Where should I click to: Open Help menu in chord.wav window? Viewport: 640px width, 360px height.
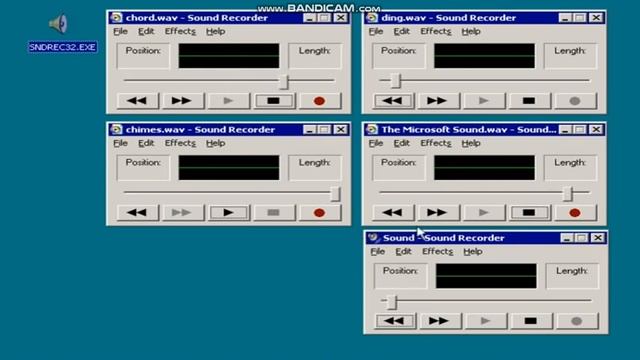coord(216,31)
